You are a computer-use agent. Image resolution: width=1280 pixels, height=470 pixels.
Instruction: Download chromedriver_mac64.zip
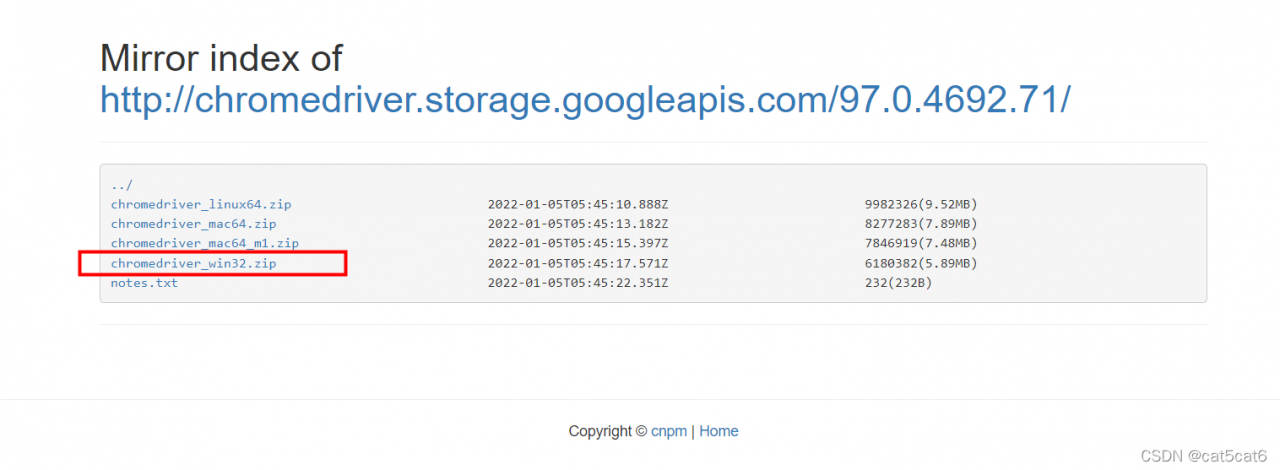click(193, 224)
